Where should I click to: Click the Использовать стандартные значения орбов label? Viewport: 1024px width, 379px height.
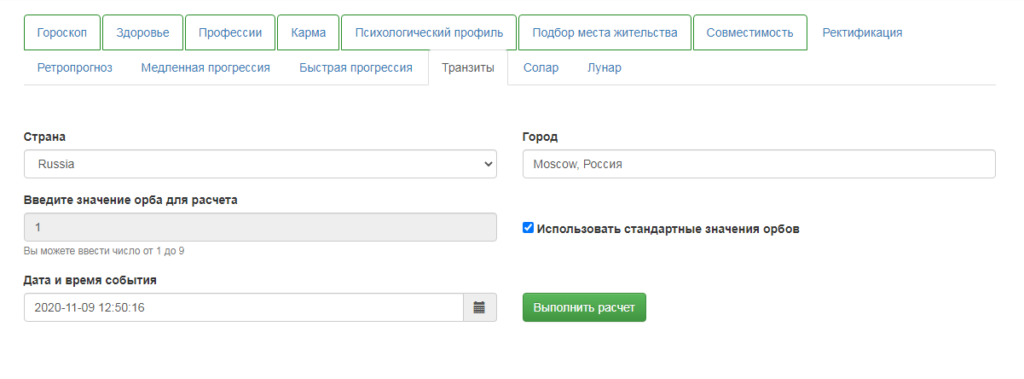[668, 229]
